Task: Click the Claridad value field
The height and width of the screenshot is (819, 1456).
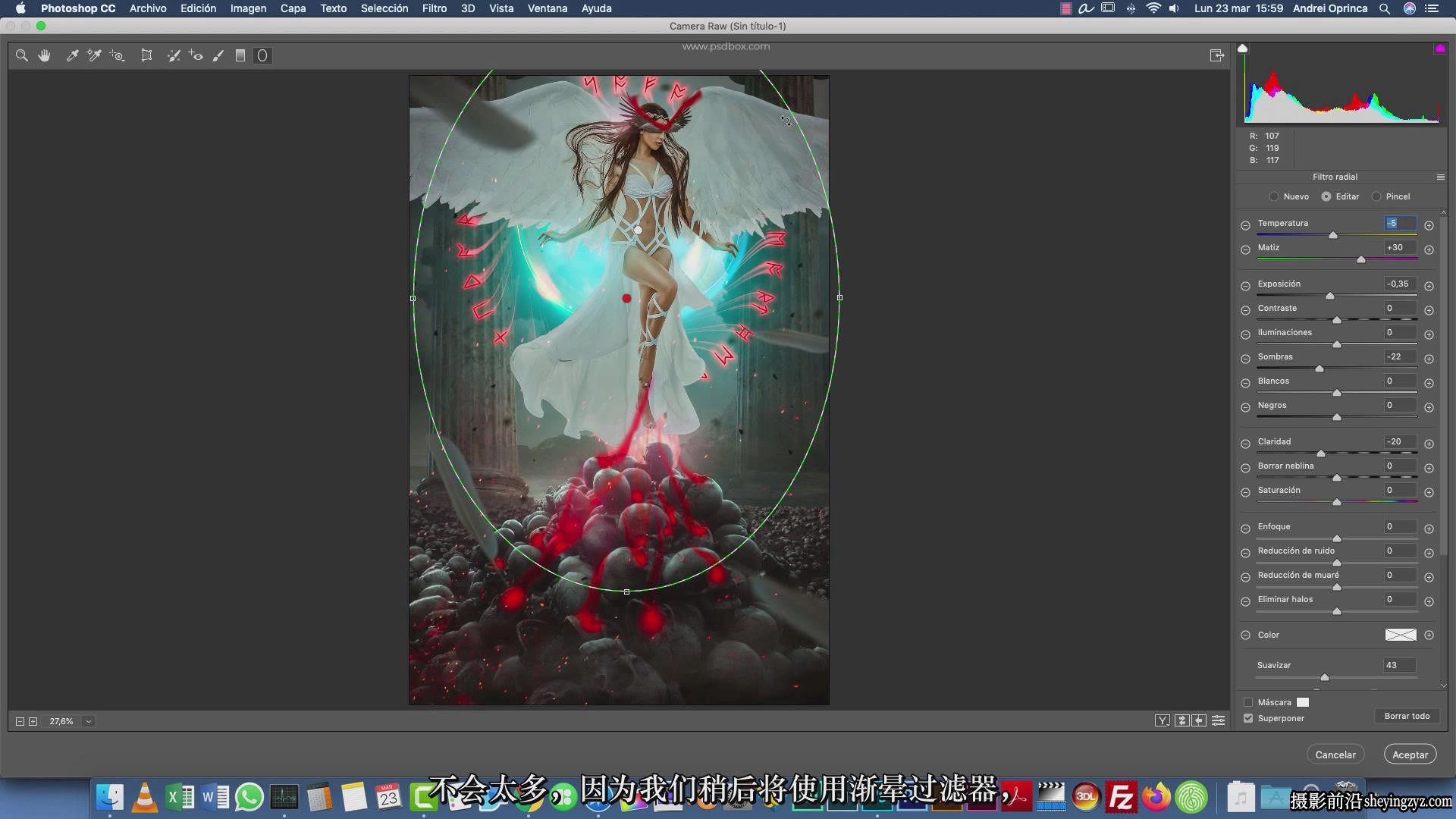Action: 1400,441
